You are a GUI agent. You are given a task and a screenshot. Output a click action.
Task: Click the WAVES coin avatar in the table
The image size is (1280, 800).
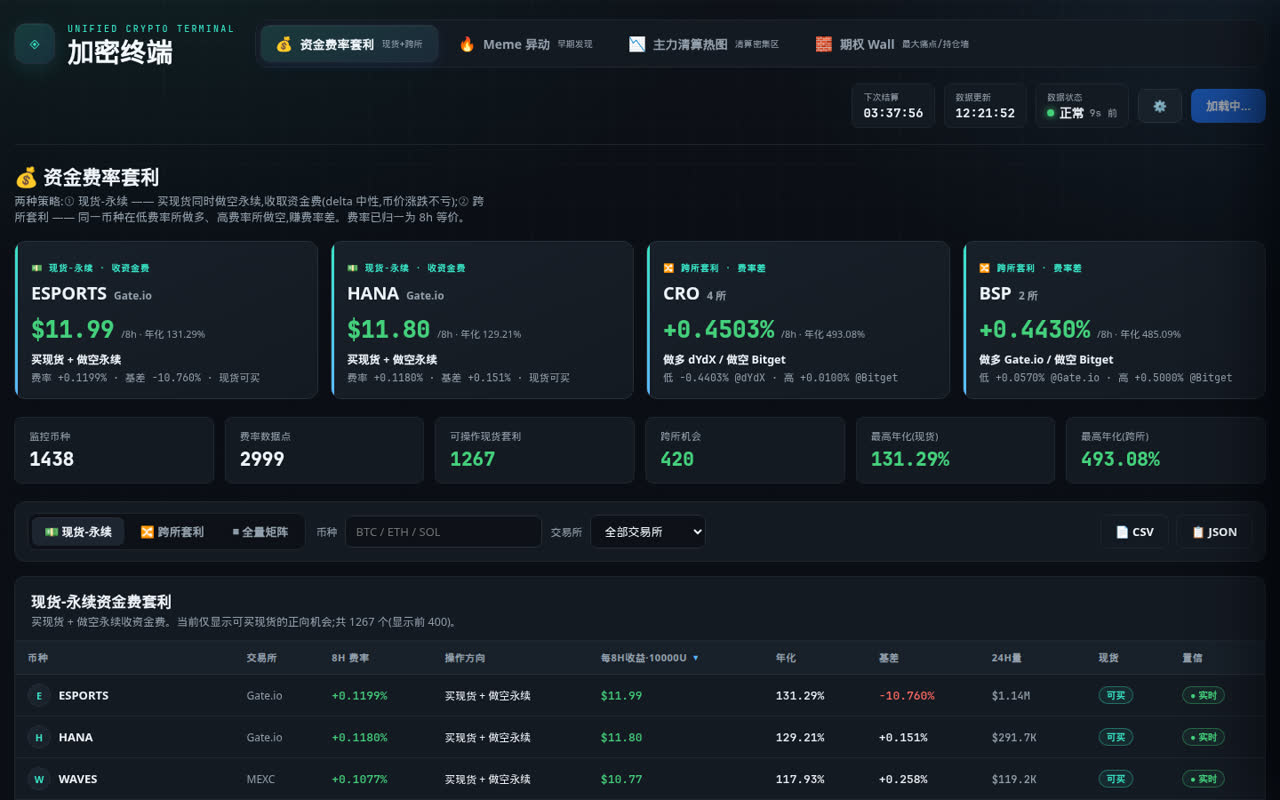(x=39, y=779)
